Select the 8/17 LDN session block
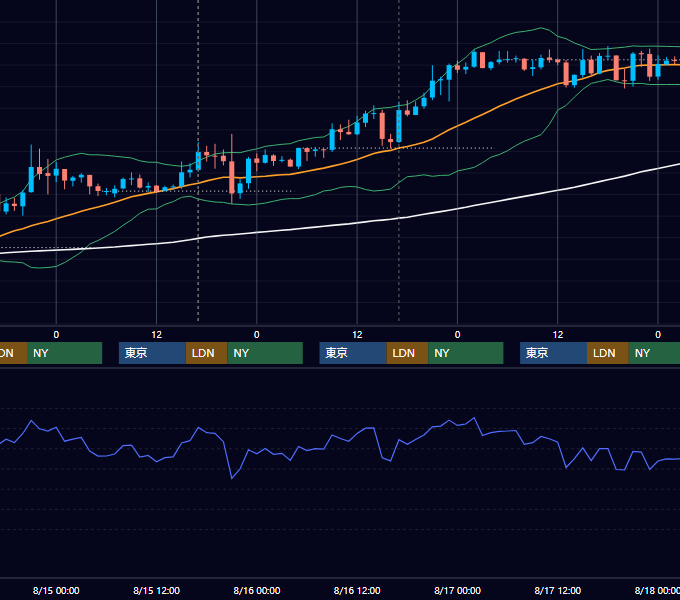This screenshot has height=600, width=680. pos(608,353)
